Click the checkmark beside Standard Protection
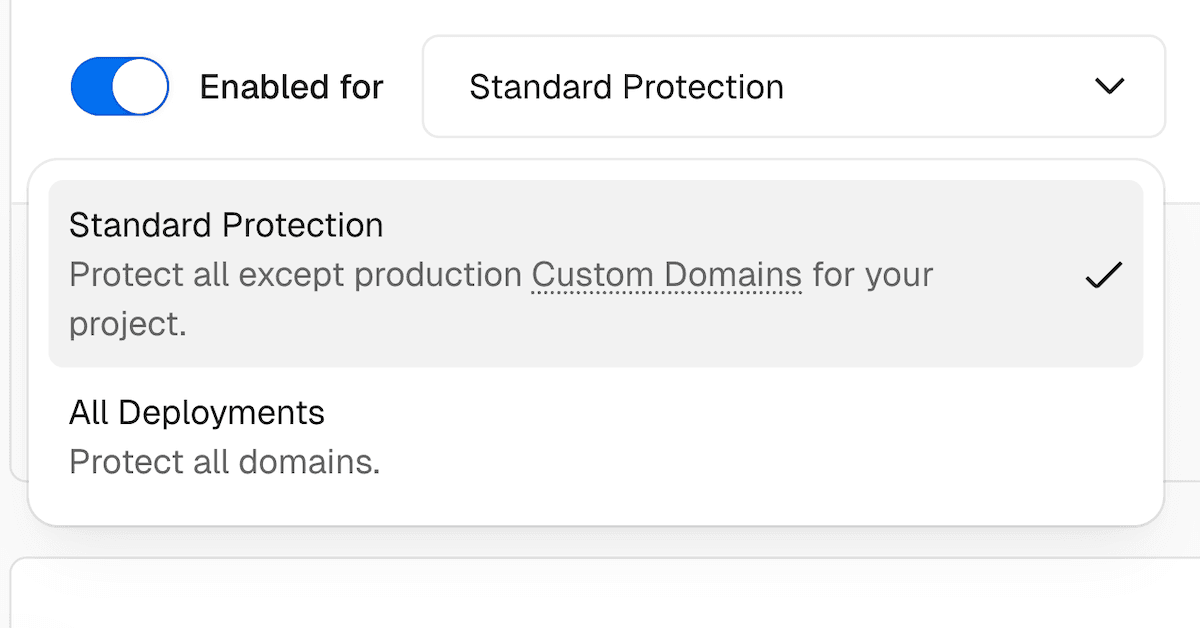The width and height of the screenshot is (1200, 628). [x=1104, y=276]
